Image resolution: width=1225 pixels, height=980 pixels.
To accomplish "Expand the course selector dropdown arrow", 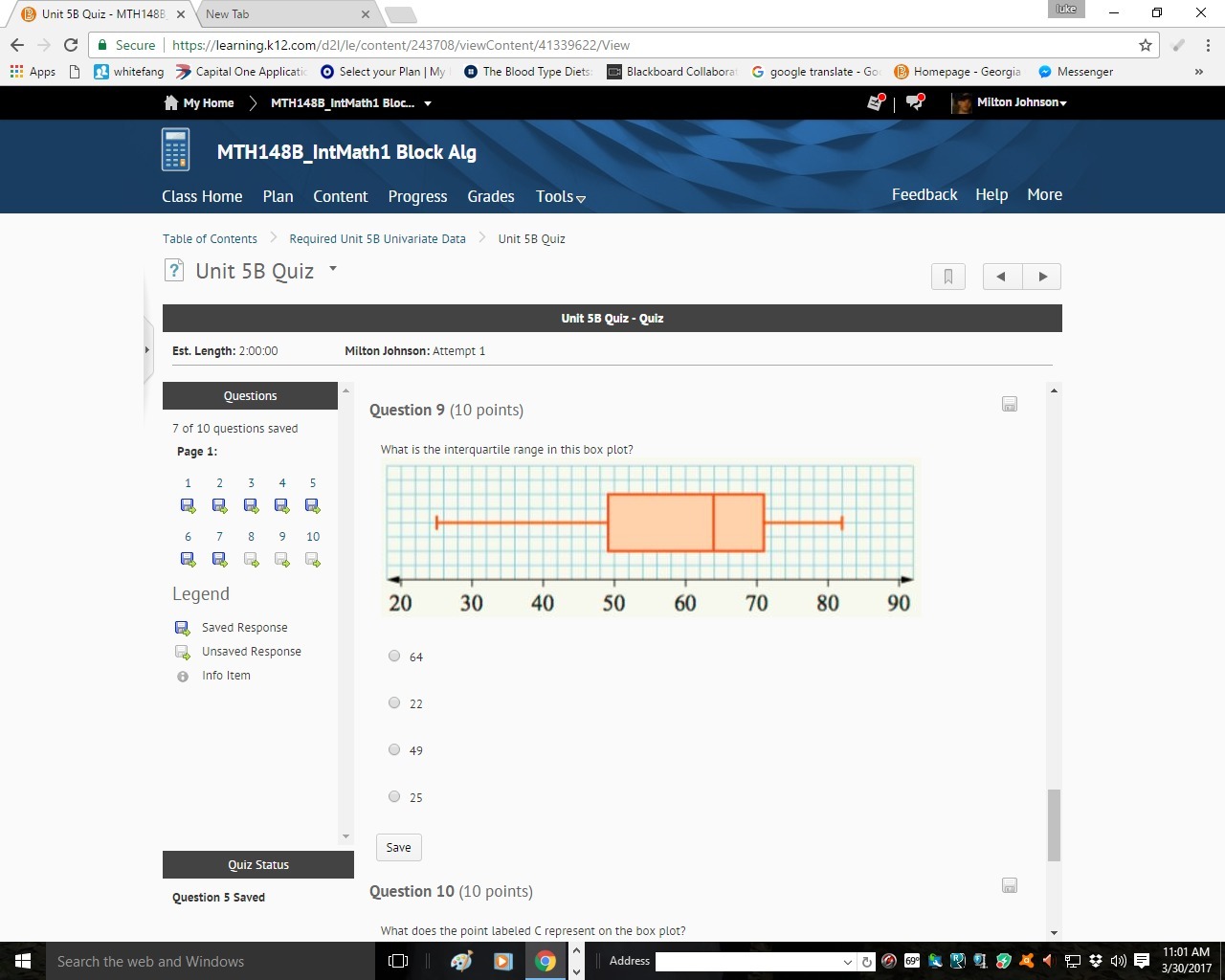I will click(428, 103).
